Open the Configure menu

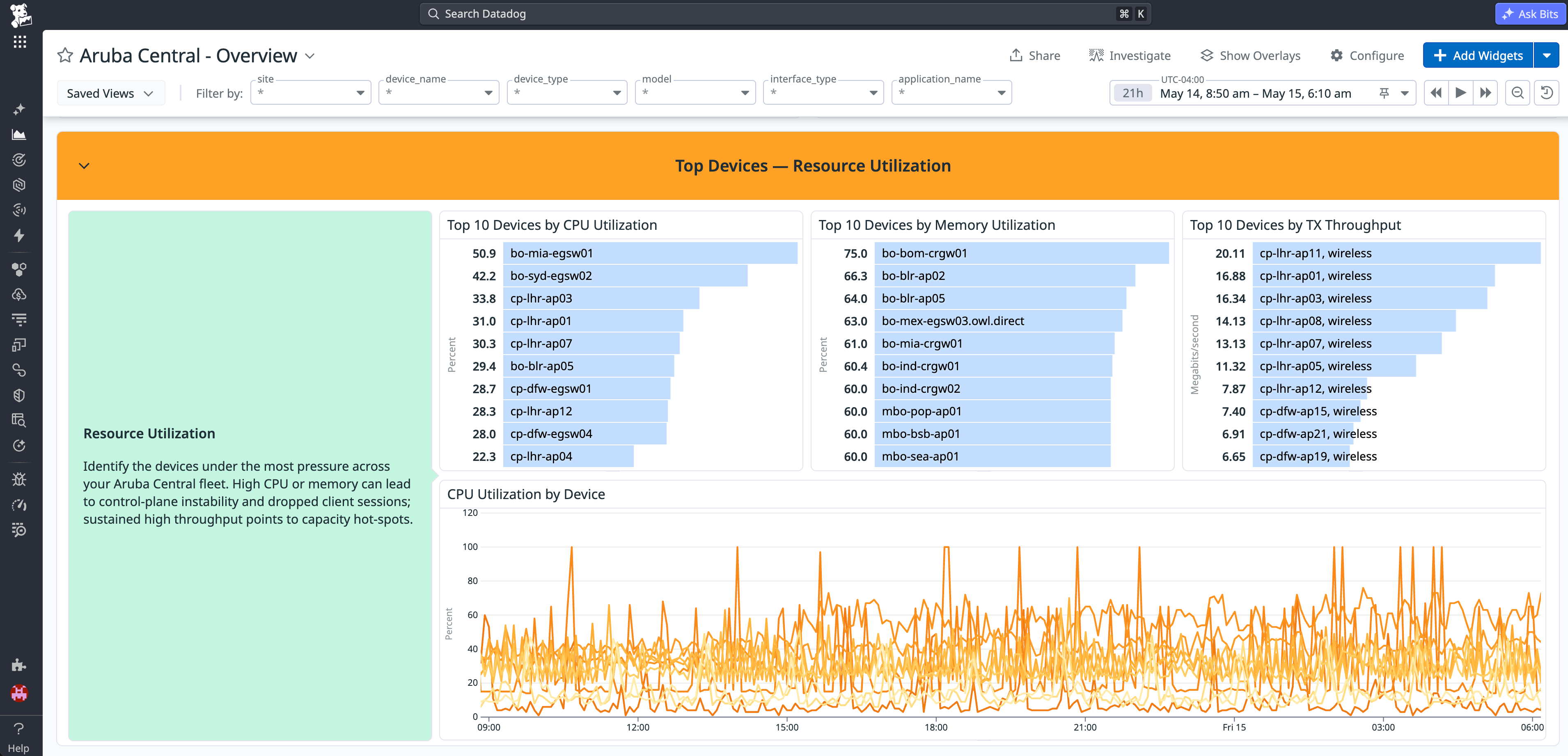coord(1367,55)
